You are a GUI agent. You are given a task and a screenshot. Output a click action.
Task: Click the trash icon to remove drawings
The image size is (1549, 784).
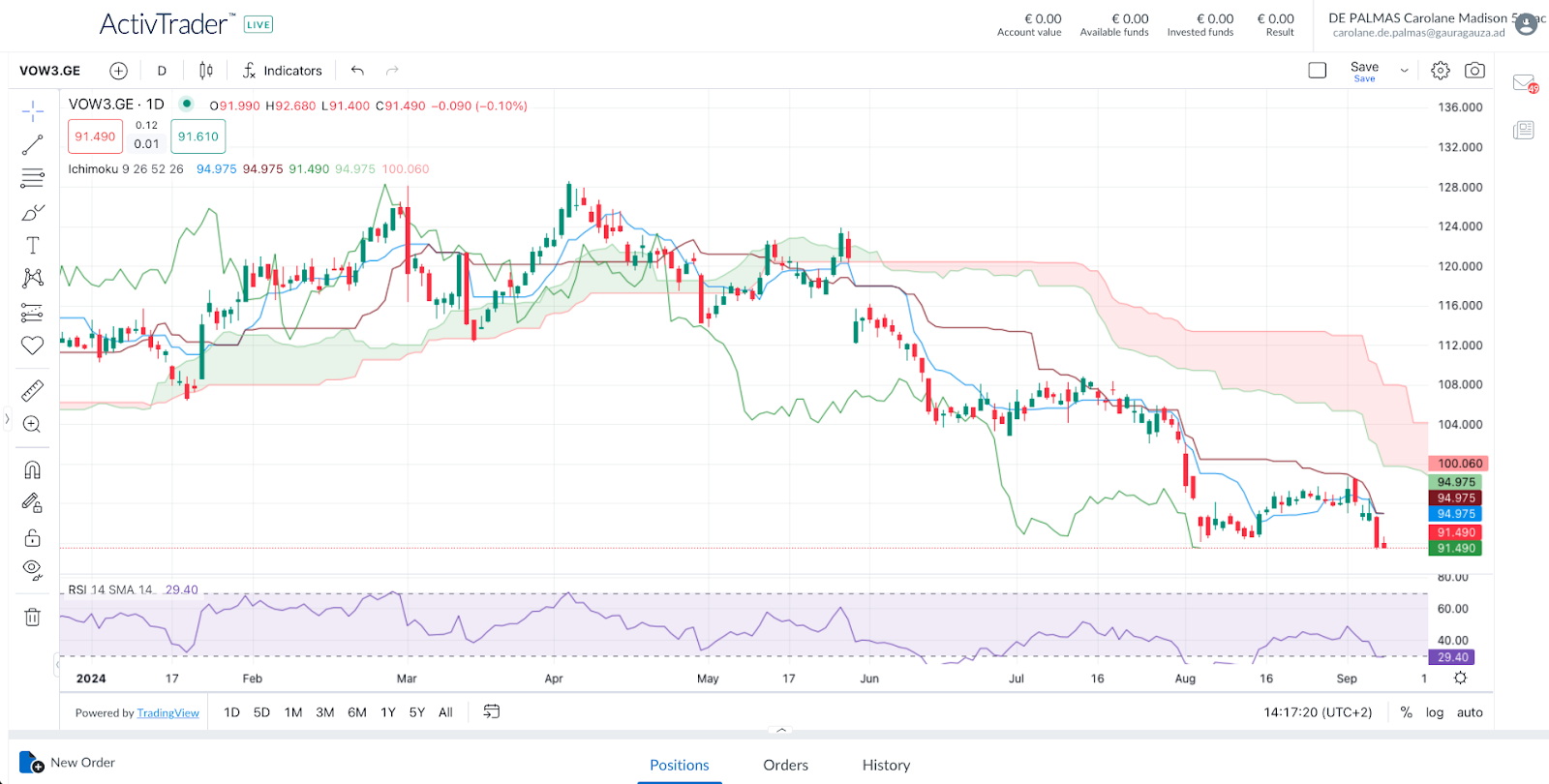click(x=32, y=617)
